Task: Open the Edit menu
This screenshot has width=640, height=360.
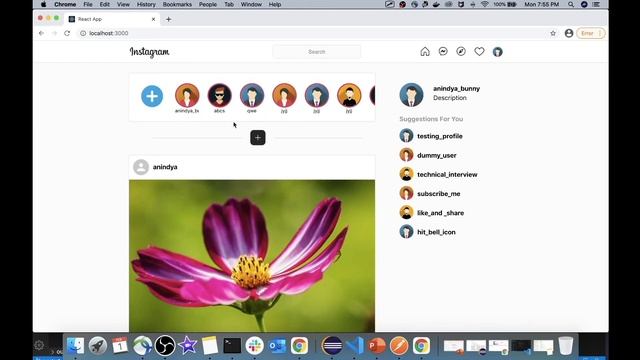Action: coord(104,4)
